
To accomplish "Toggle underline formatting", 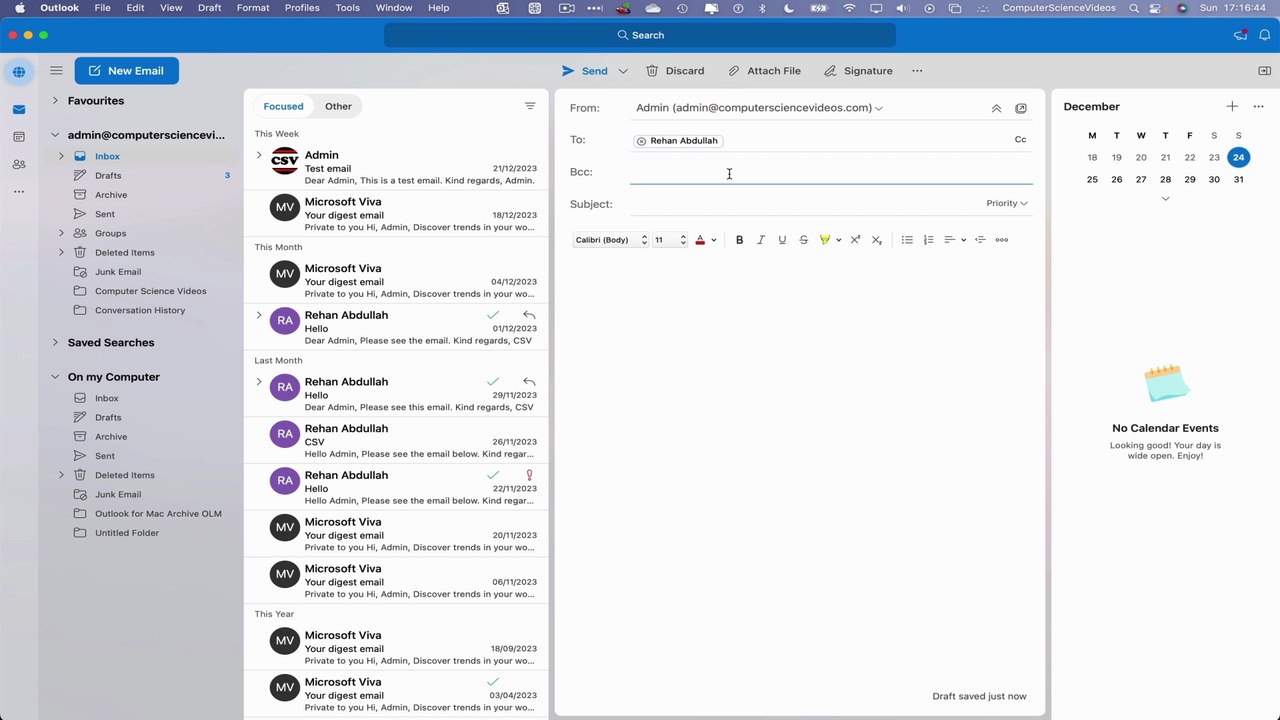I will click(782, 240).
